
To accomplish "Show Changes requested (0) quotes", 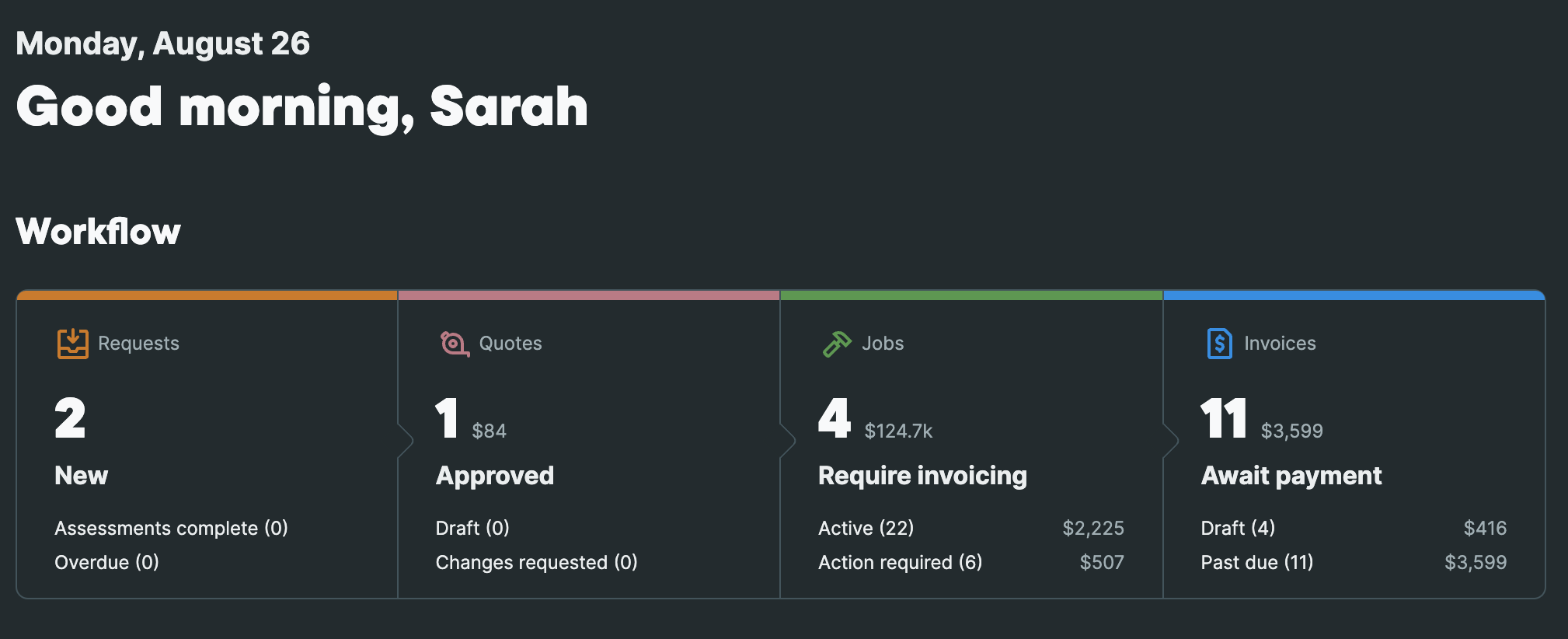I will pyautogui.click(x=536, y=563).
